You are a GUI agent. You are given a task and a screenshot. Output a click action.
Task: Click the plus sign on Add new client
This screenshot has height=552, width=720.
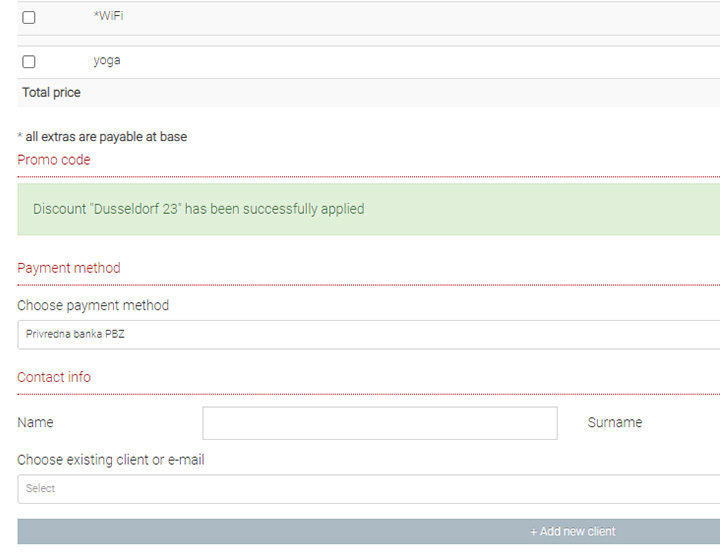[534, 532]
